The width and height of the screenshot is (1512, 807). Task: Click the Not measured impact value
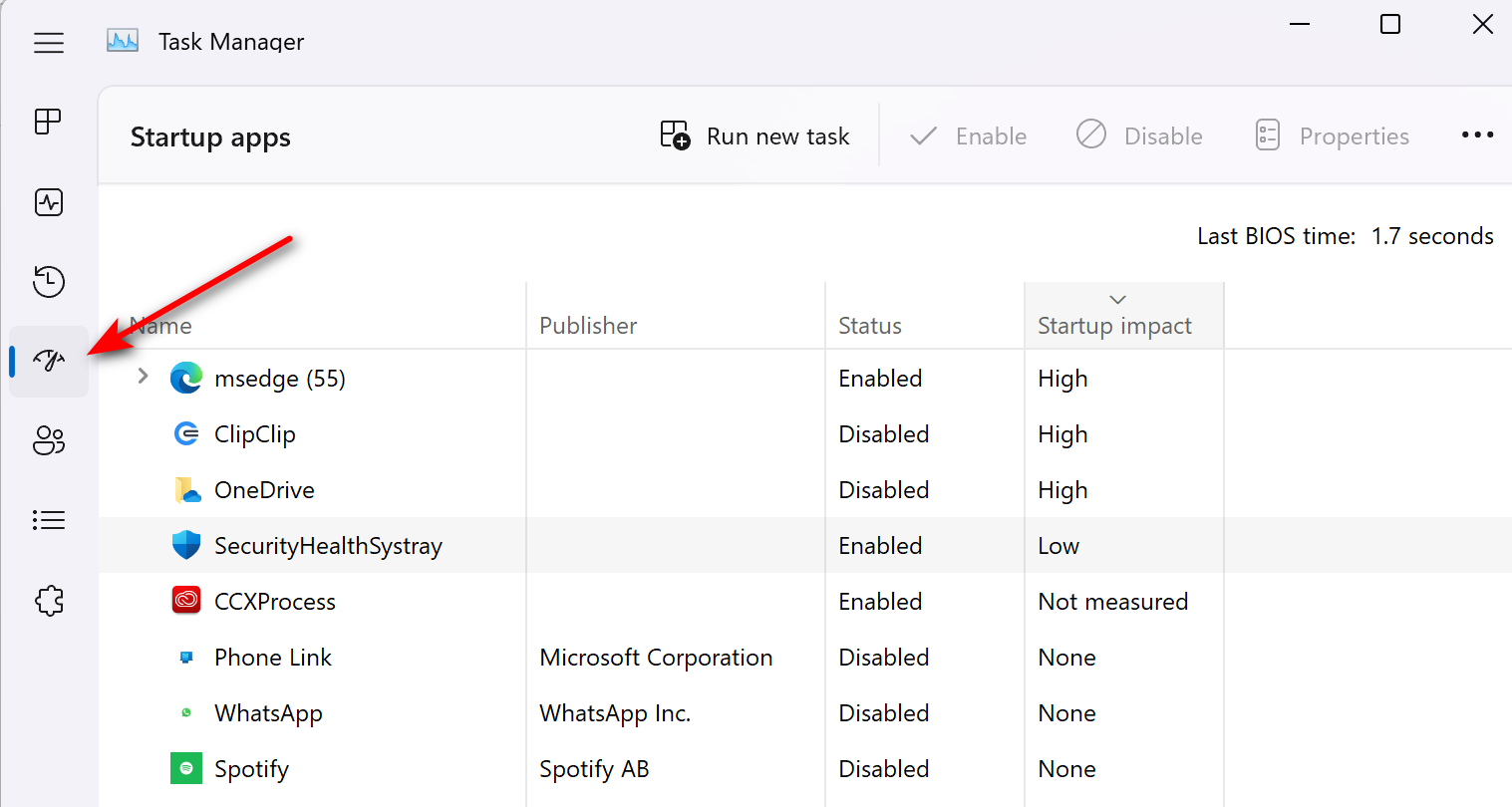pyautogui.click(x=1113, y=602)
